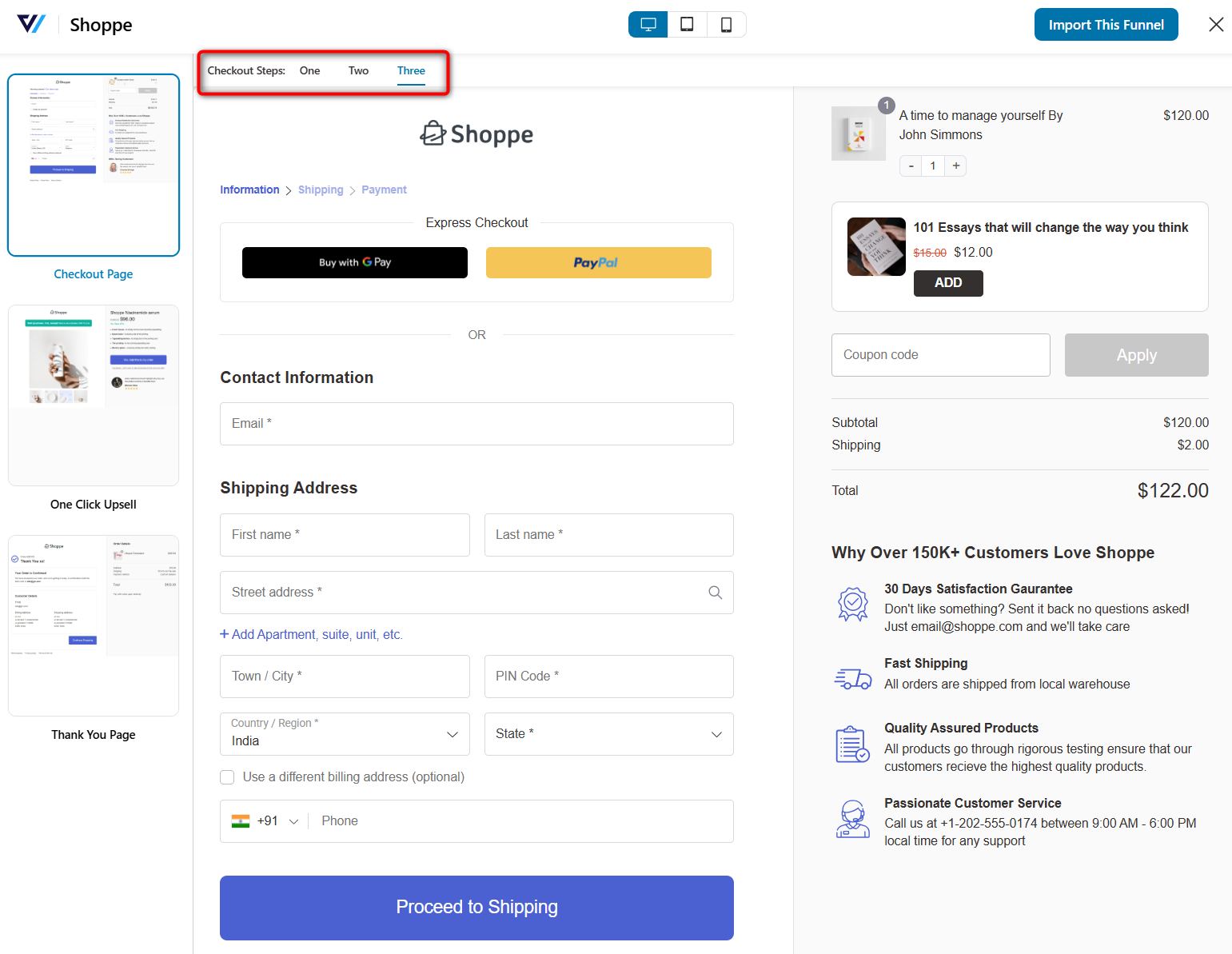1232x954 pixels.
Task: Switch to desktop preview mode
Action: tap(648, 25)
